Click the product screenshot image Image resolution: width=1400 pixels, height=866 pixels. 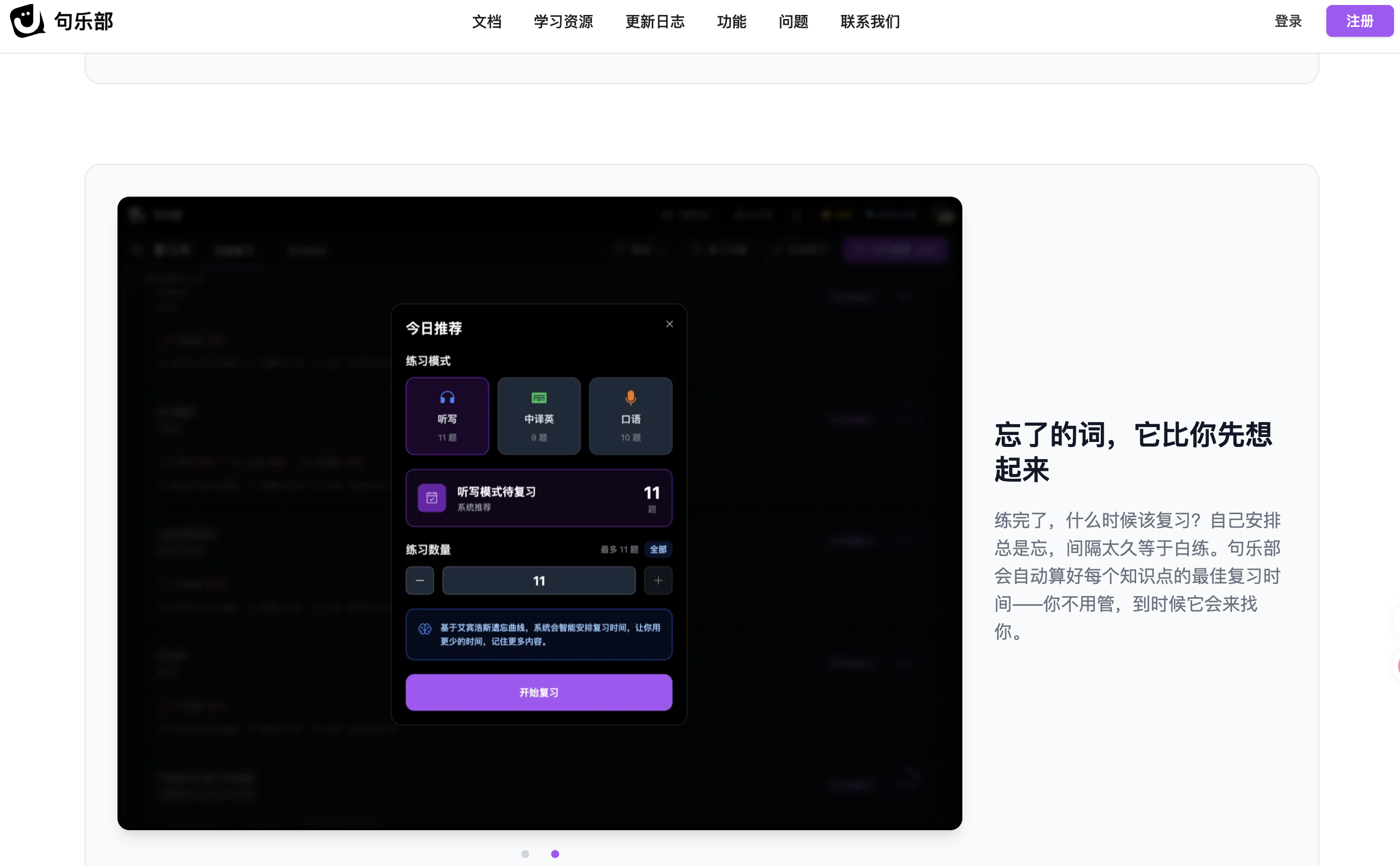(540, 513)
